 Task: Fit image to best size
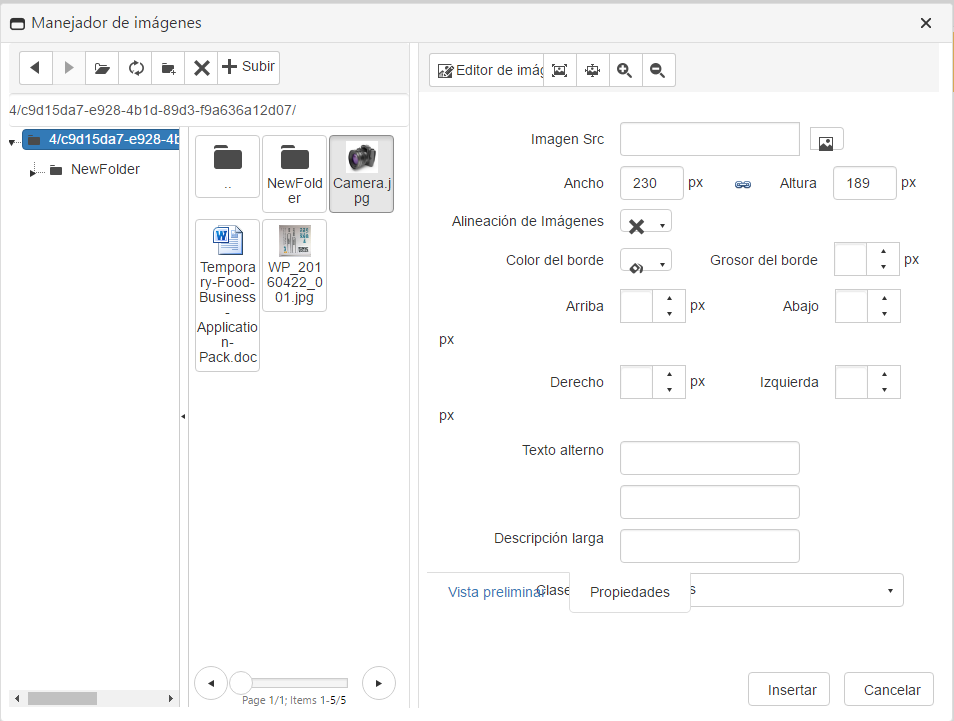[559, 70]
